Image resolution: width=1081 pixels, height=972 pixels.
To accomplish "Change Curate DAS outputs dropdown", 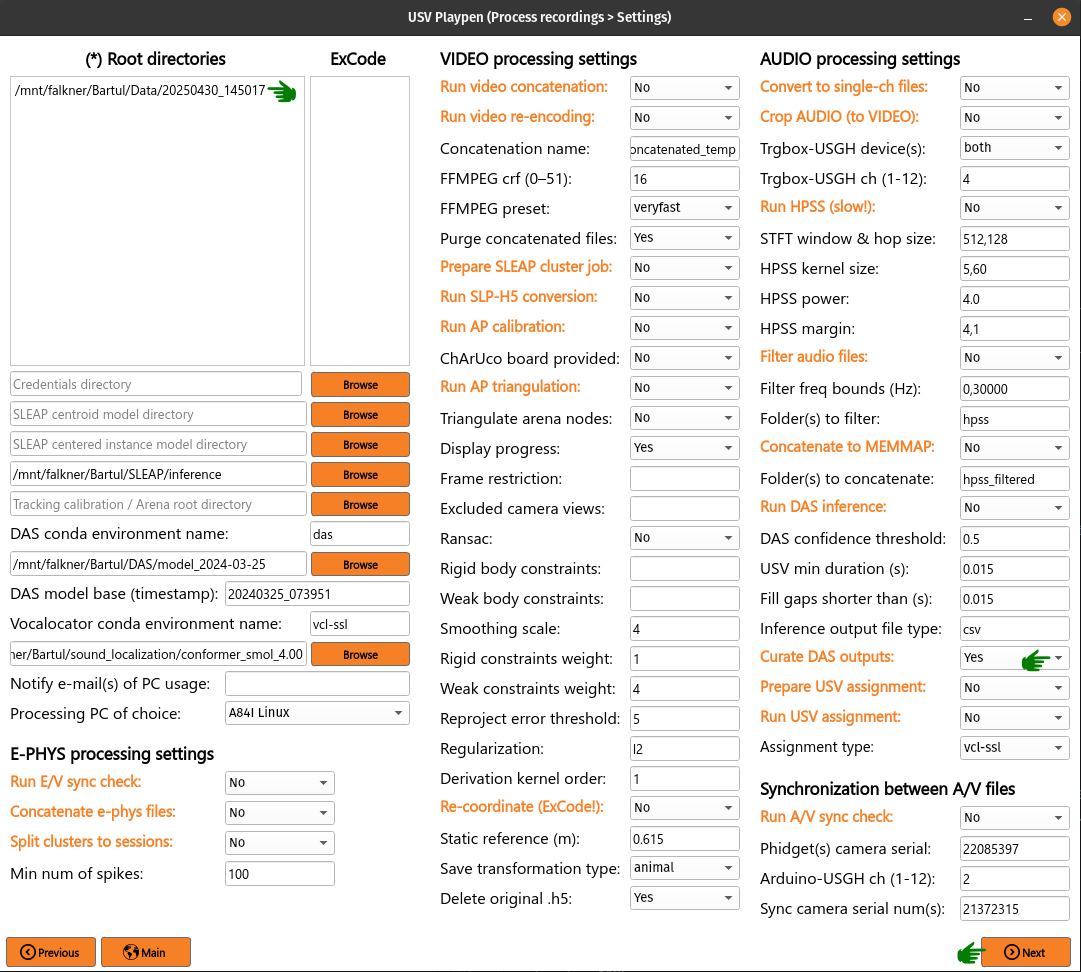I will click(x=1014, y=658).
